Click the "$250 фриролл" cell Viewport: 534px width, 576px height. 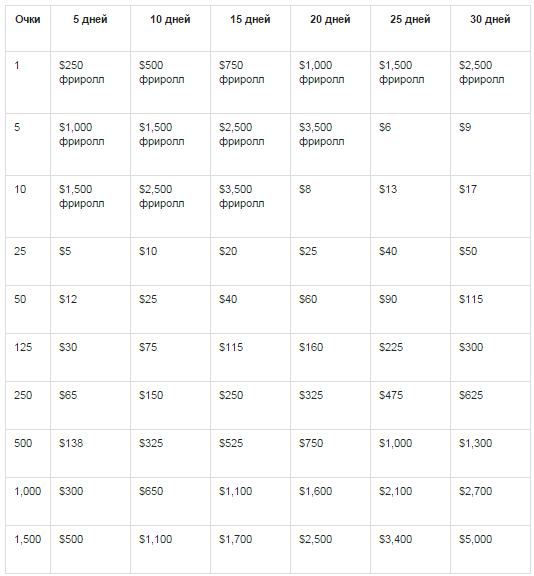[x=90, y=82]
